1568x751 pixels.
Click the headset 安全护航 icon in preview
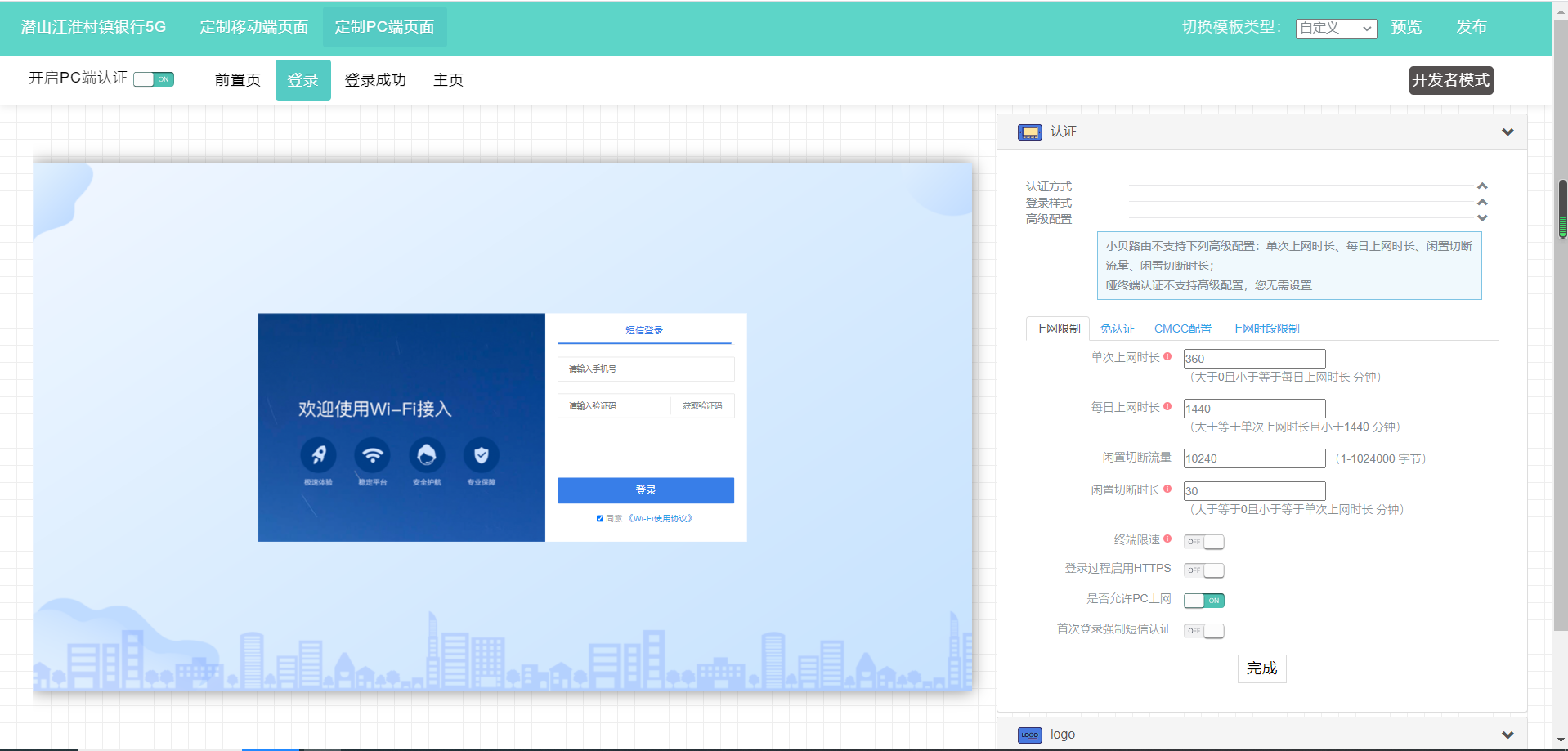[427, 454]
